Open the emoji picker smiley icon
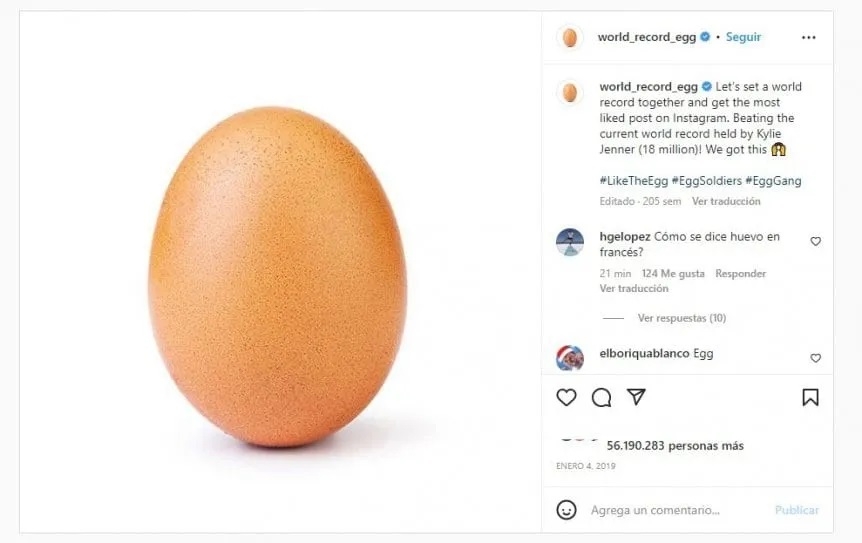 566,510
